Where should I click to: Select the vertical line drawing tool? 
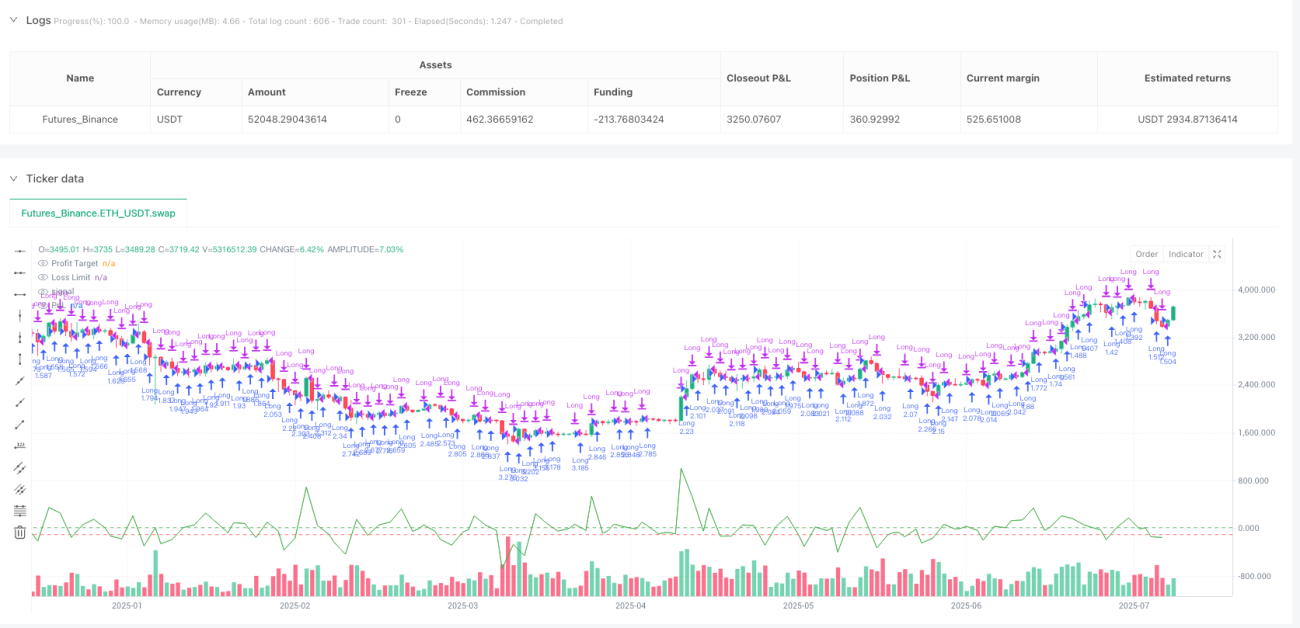[19, 316]
